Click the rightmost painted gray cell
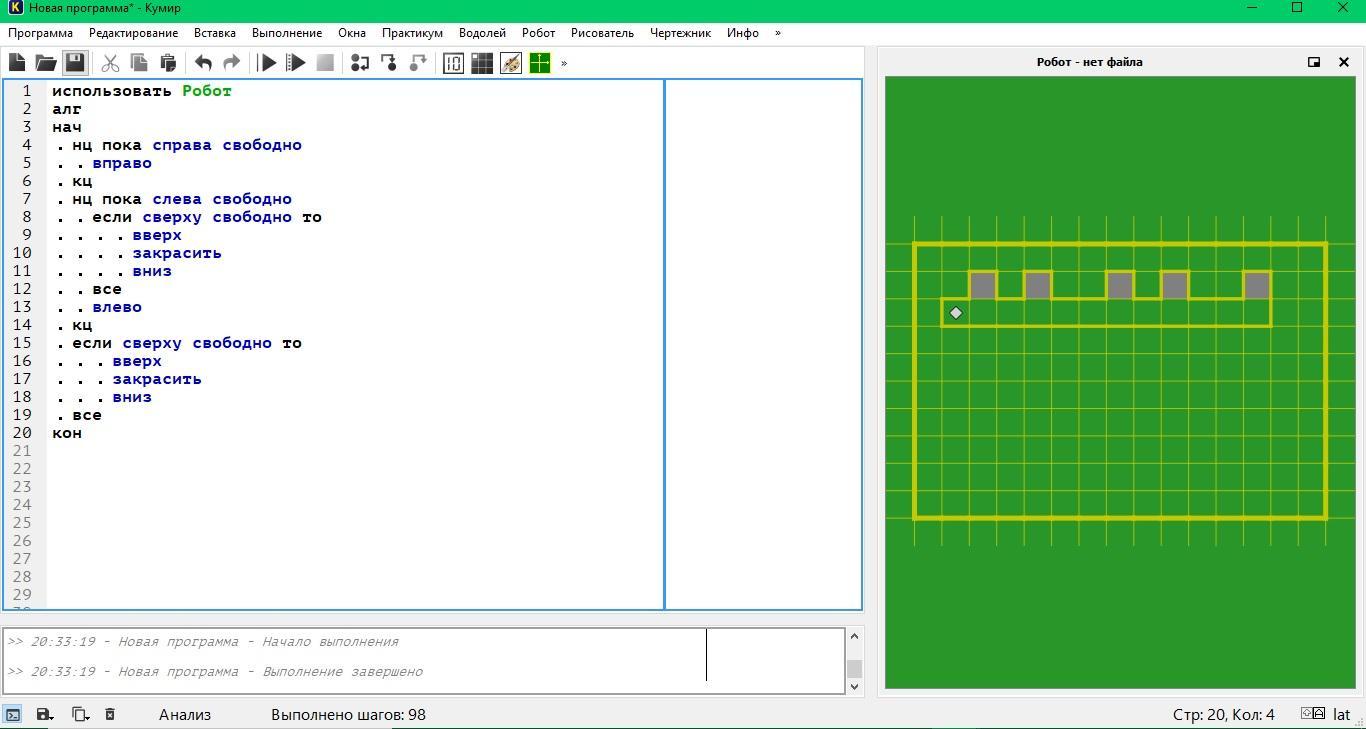This screenshot has height=729, width=1366. [1257, 286]
